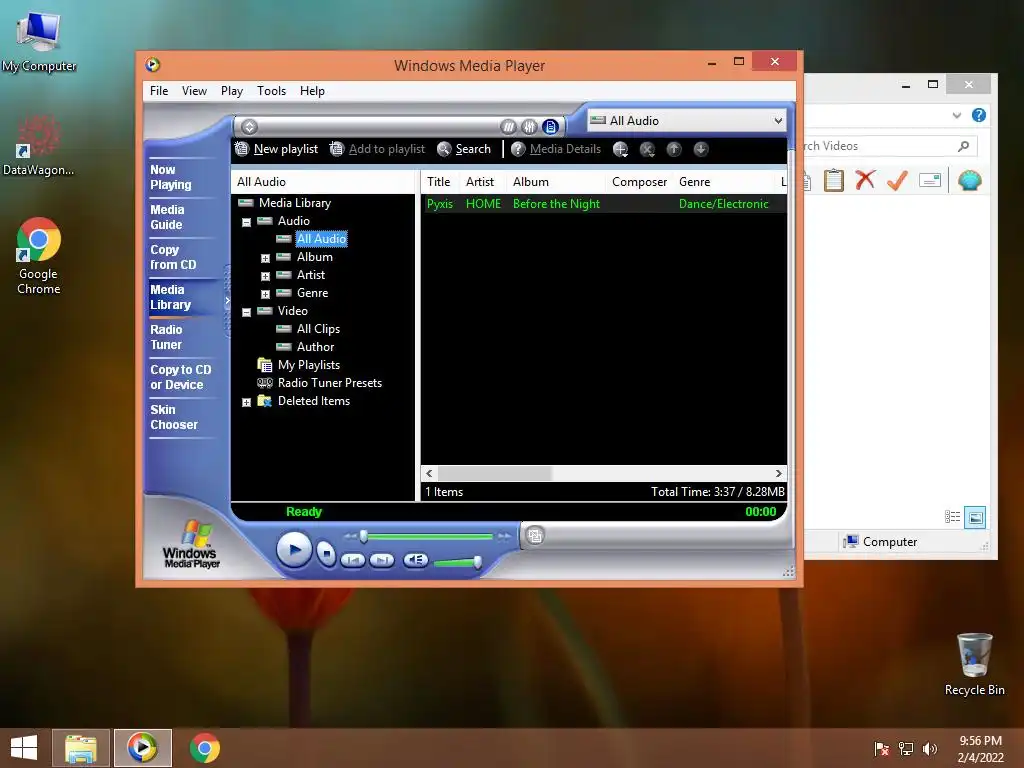The height and width of the screenshot is (768, 1024).
Task: Sort by Artist column header
Action: [480, 182]
